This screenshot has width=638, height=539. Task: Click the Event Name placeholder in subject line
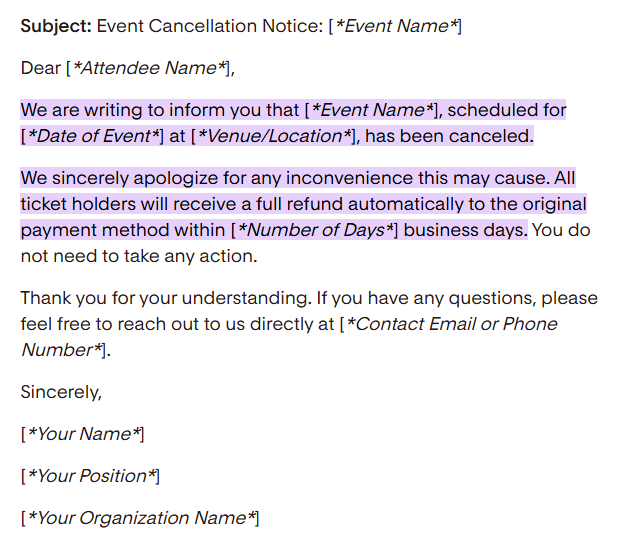pos(395,26)
